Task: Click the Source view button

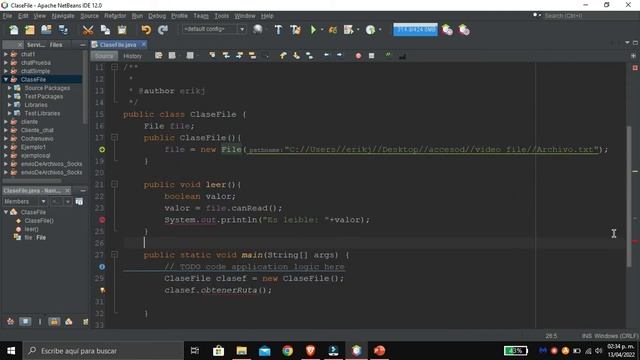Action: 104,56
